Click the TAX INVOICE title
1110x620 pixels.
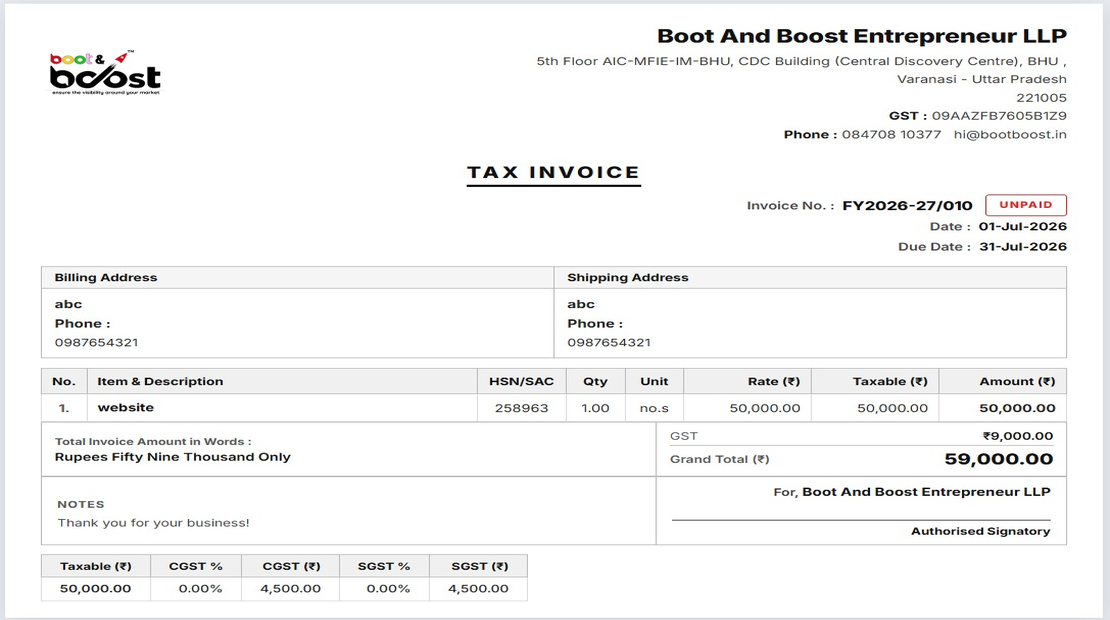coord(554,172)
